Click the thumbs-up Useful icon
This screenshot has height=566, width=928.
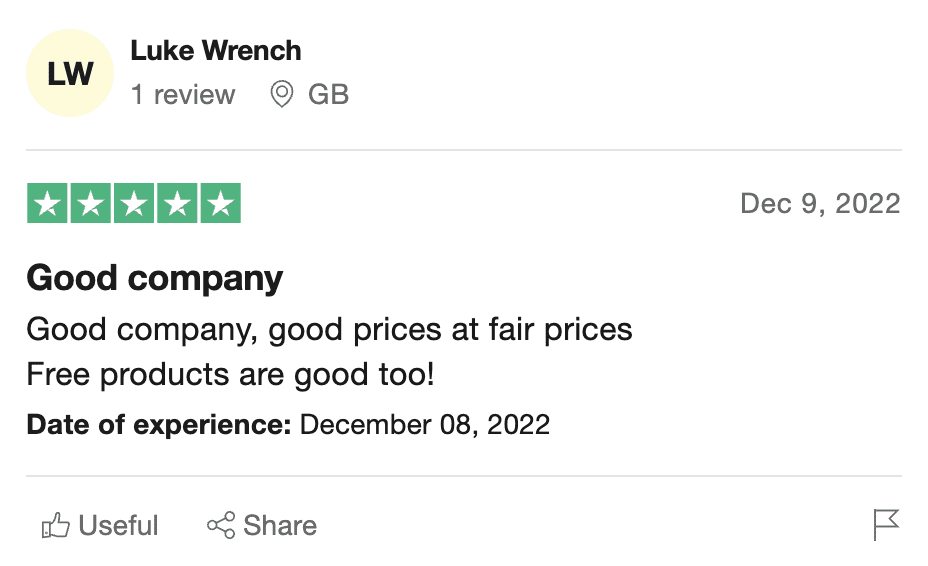[56, 525]
